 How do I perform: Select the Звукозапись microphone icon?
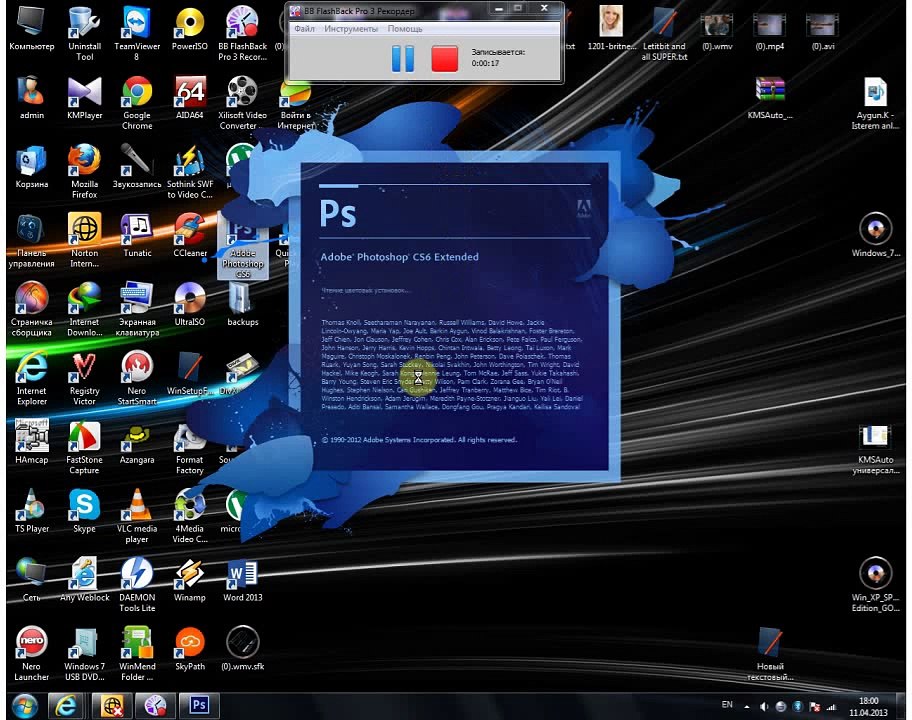pyautogui.click(x=137, y=167)
